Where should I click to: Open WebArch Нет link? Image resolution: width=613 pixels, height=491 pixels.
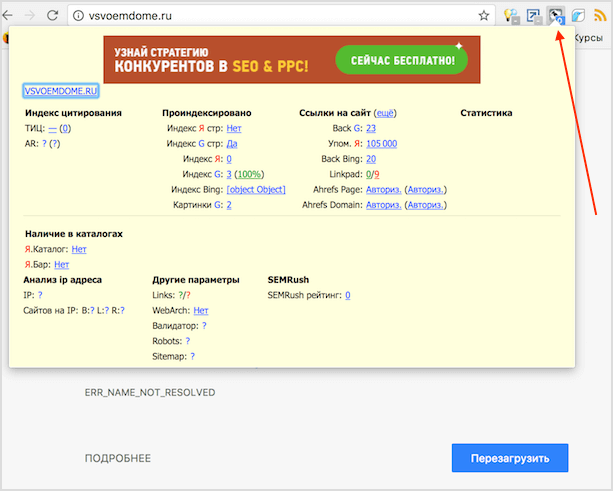[x=201, y=310]
